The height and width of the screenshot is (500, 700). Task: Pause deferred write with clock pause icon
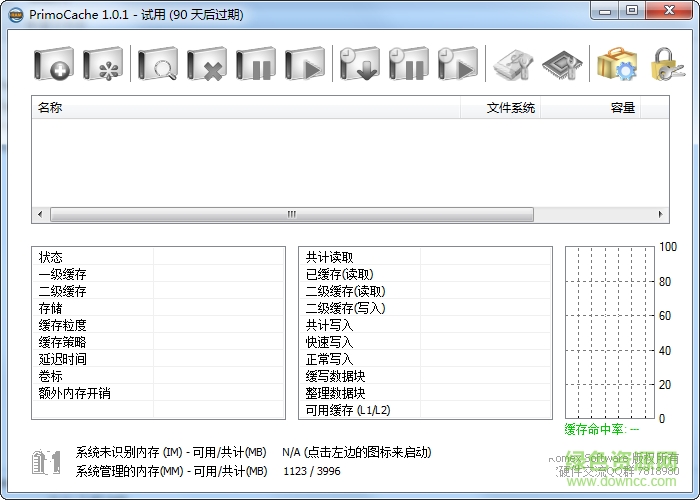(x=408, y=66)
